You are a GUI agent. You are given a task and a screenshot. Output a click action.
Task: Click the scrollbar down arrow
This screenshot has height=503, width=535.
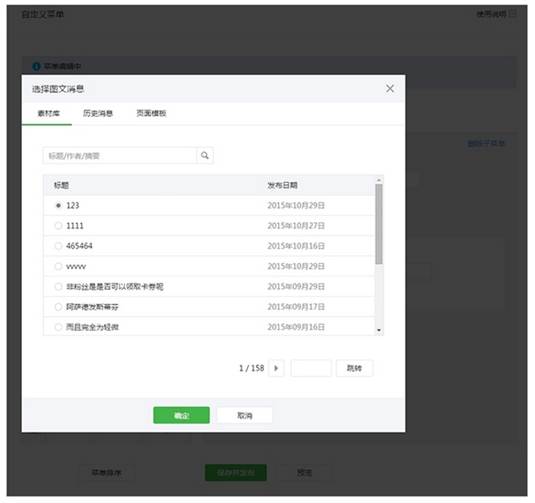[x=379, y=330]
